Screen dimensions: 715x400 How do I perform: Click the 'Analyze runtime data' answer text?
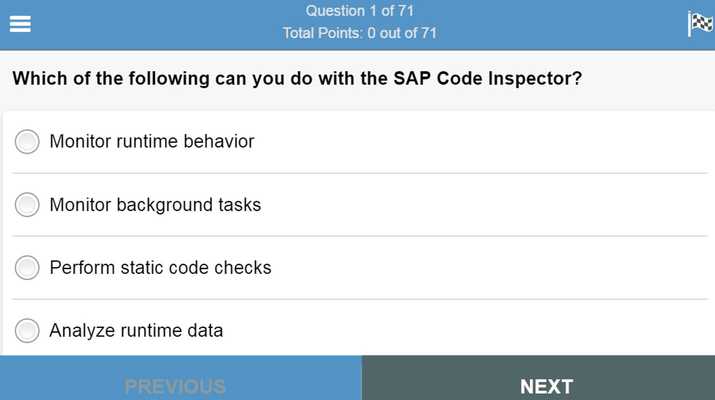136,331
